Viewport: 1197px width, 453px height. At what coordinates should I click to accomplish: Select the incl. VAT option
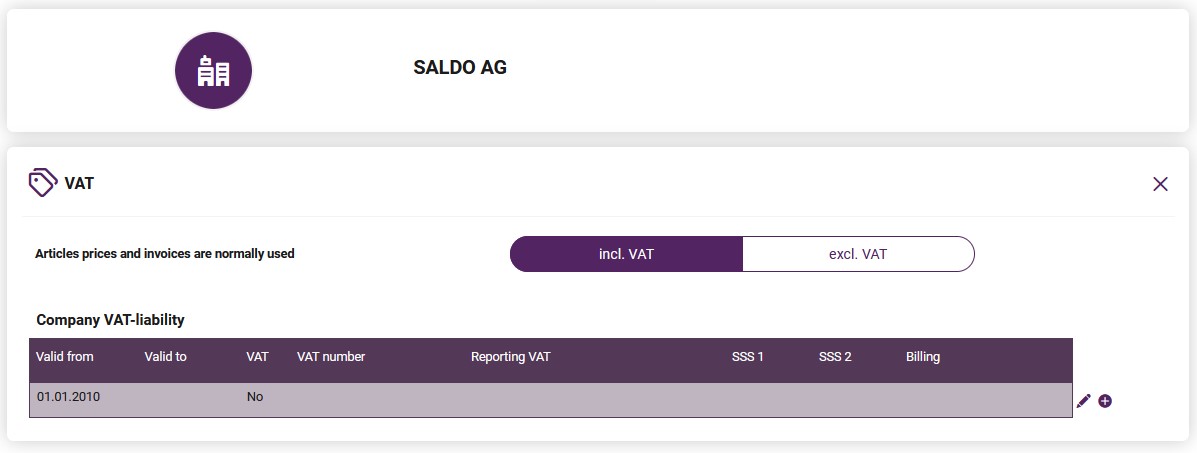click(x=626, y=254)
